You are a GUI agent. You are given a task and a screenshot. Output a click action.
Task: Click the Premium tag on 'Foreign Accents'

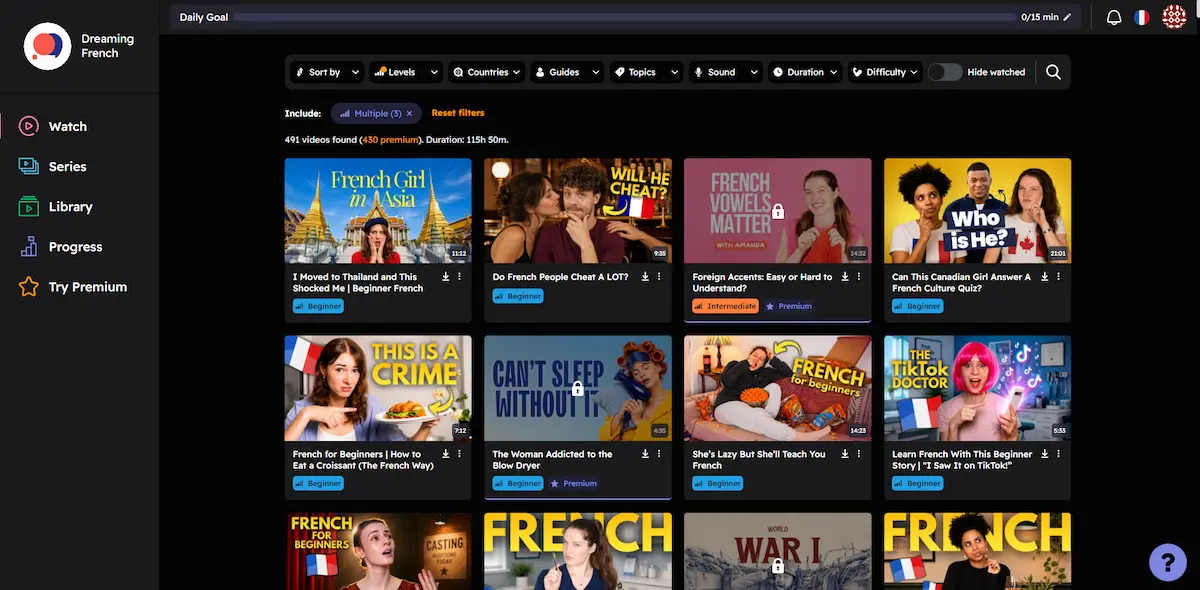[789, 306]
